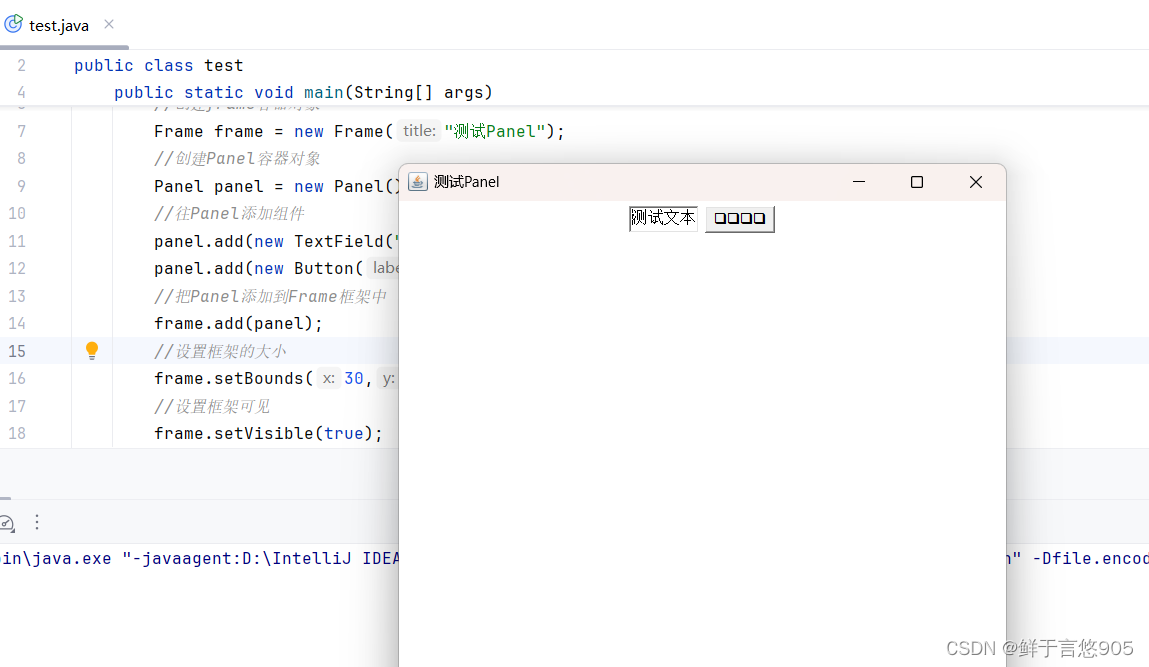Click line number 18 in gutter
The image size is (1149, 667).
tap(17, 433)
